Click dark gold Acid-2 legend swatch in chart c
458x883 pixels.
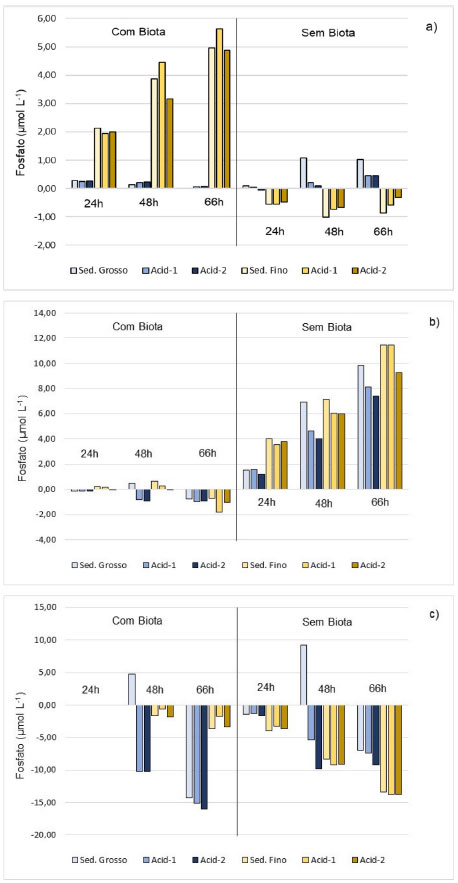click(355, 860)
